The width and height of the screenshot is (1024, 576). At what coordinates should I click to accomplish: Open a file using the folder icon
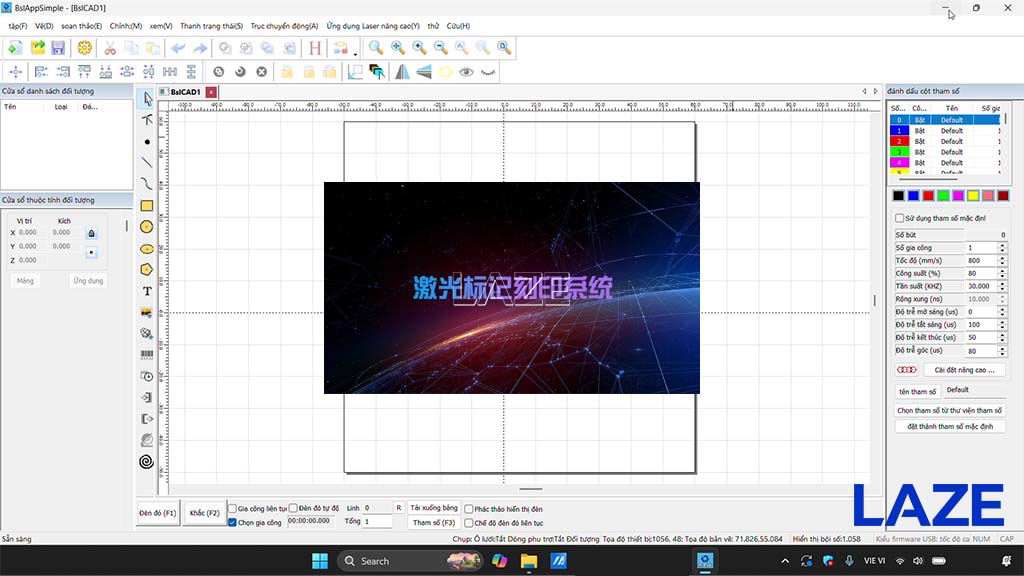(37, 48)
